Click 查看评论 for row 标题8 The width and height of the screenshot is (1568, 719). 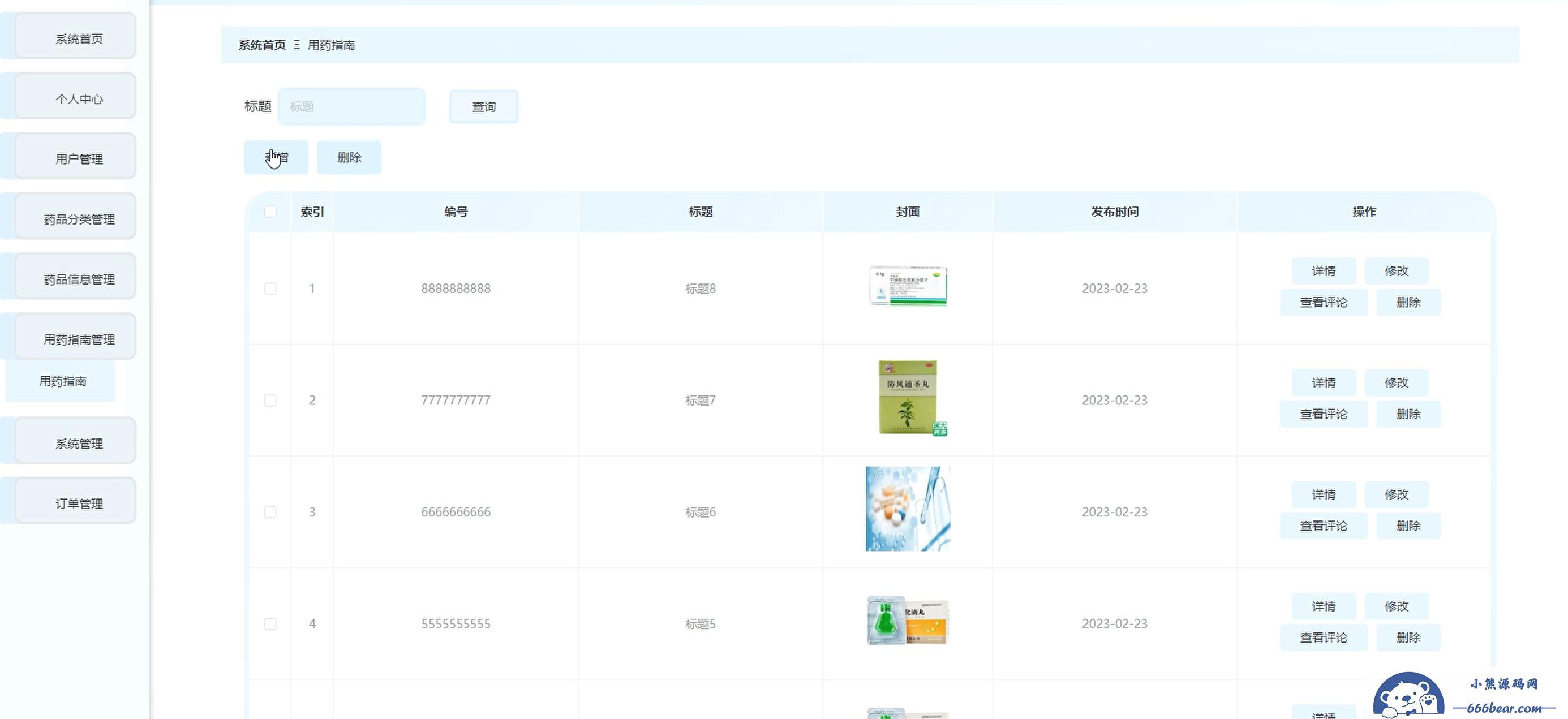1324,302
